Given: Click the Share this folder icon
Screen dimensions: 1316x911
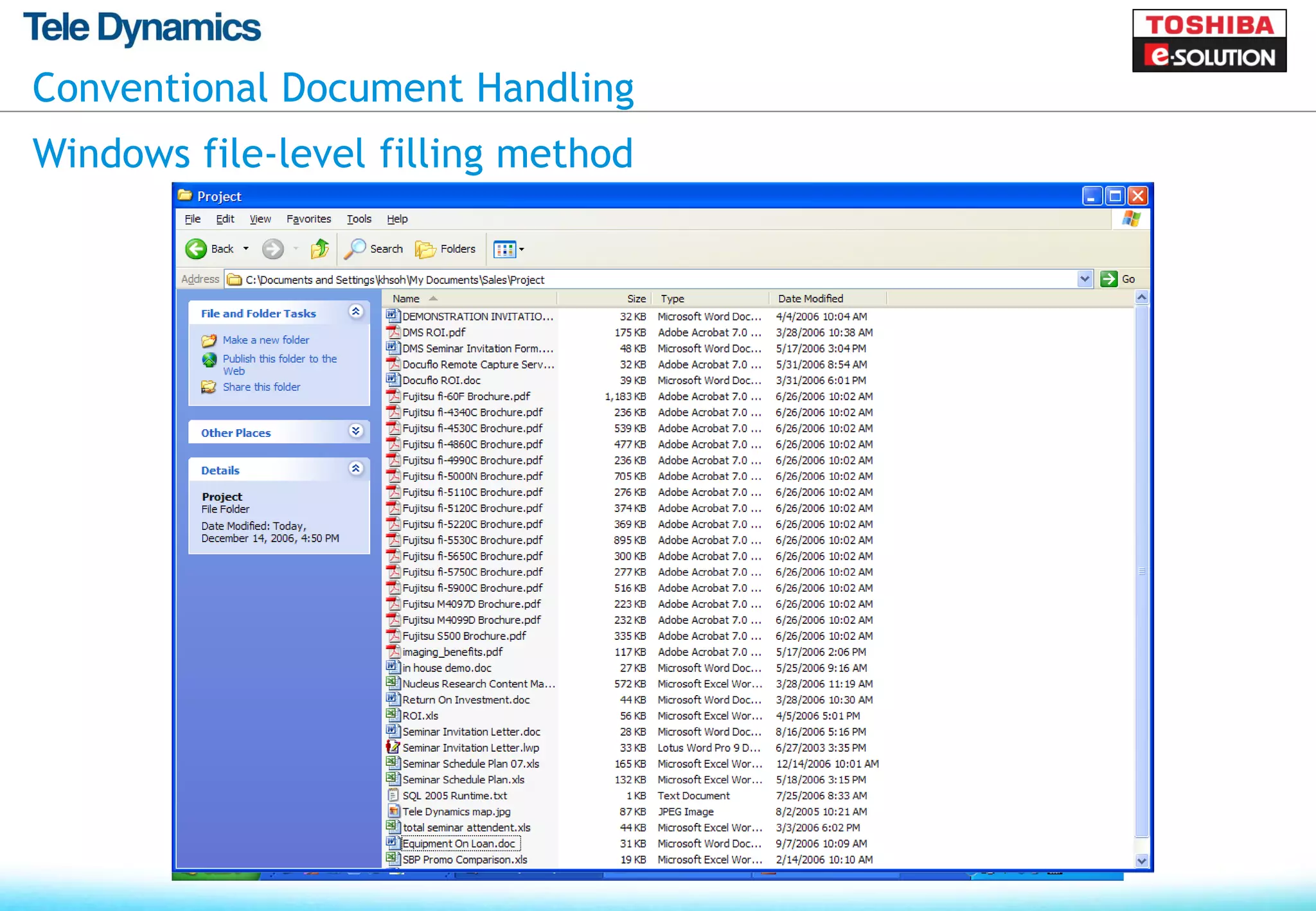Looking at the screenshot, I should (x=209, y=387).
